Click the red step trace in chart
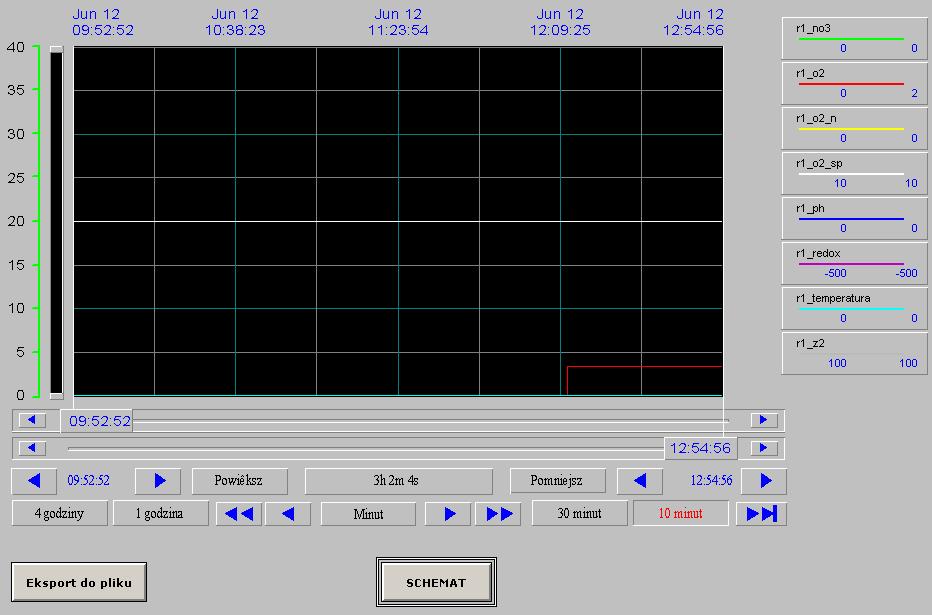 click(x=644, y=367)
